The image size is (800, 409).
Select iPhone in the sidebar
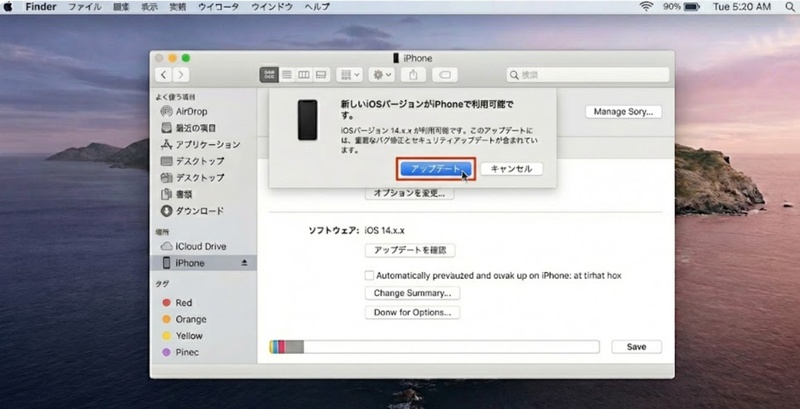[204, 263]
